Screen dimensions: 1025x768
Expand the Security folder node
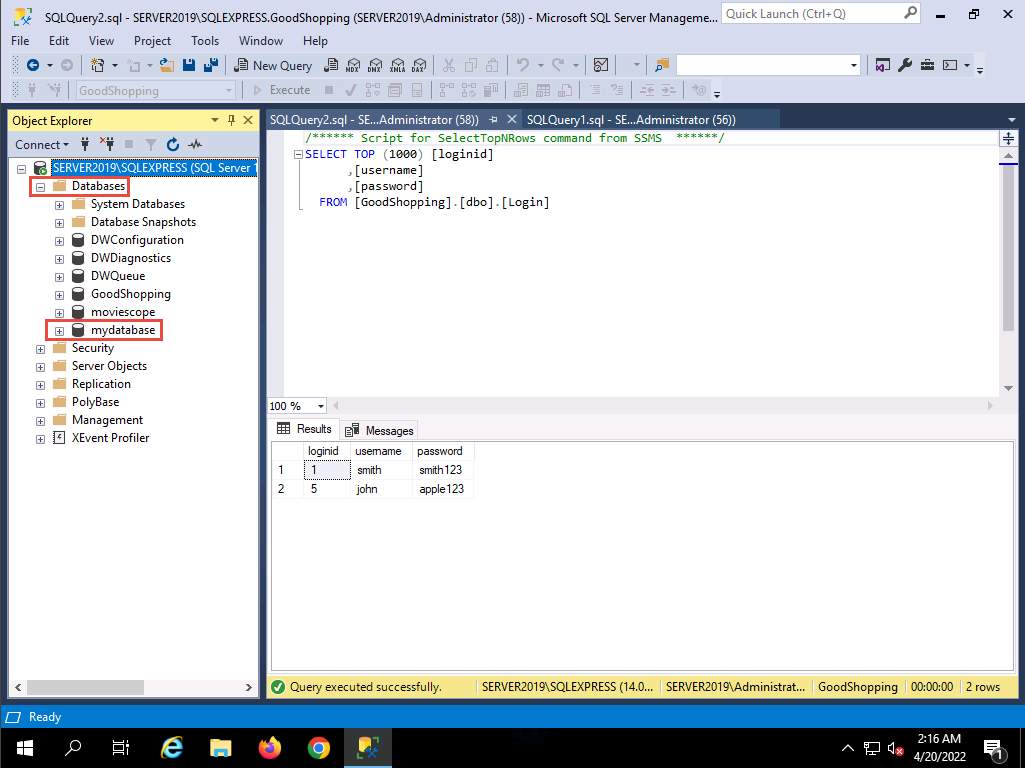(40, 349)
